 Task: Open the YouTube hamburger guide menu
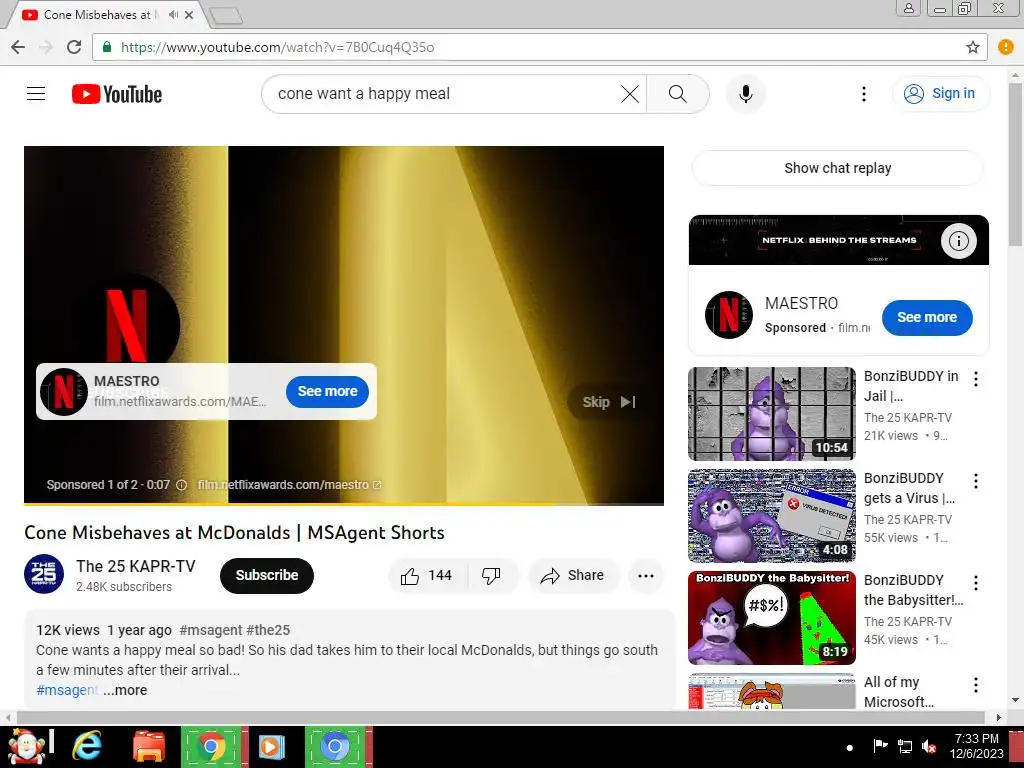pyautogui.click(x=36, y=94)
